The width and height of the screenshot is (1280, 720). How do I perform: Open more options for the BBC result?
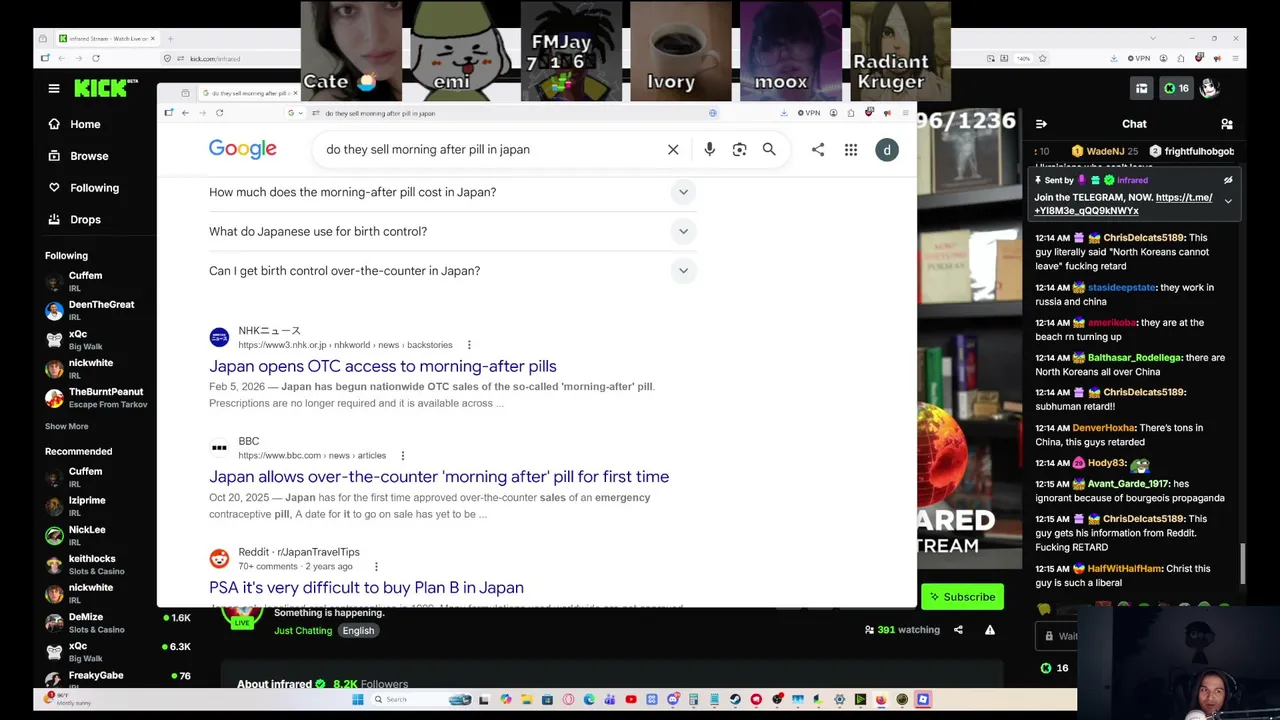[x=403, y=456]
